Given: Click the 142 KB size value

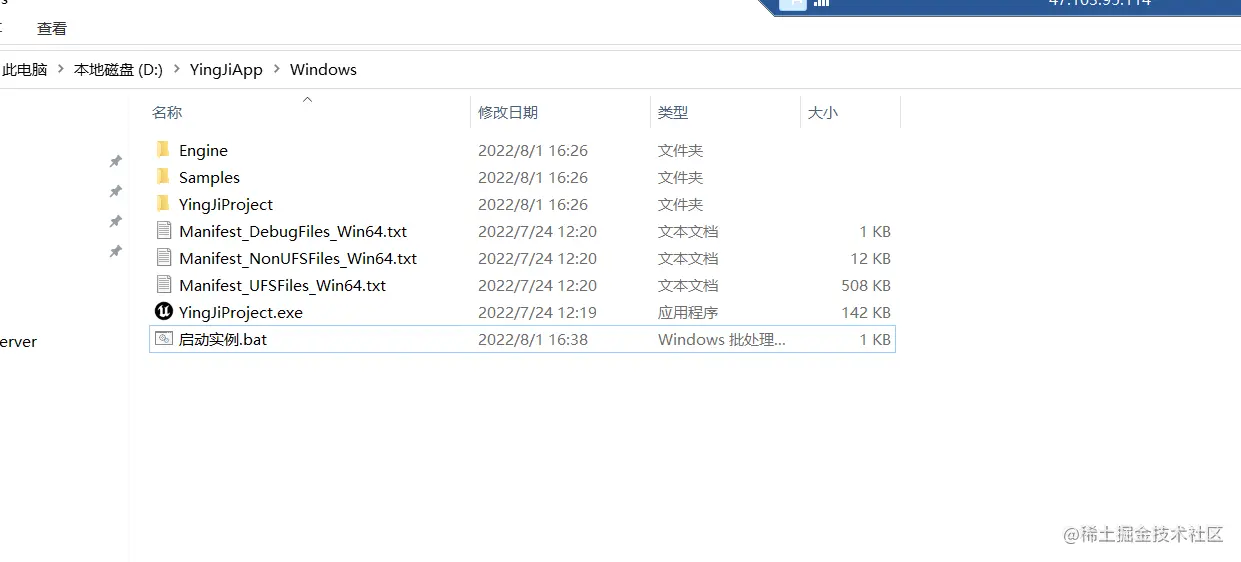Looking at the screenshot, I should coord(866,312).
